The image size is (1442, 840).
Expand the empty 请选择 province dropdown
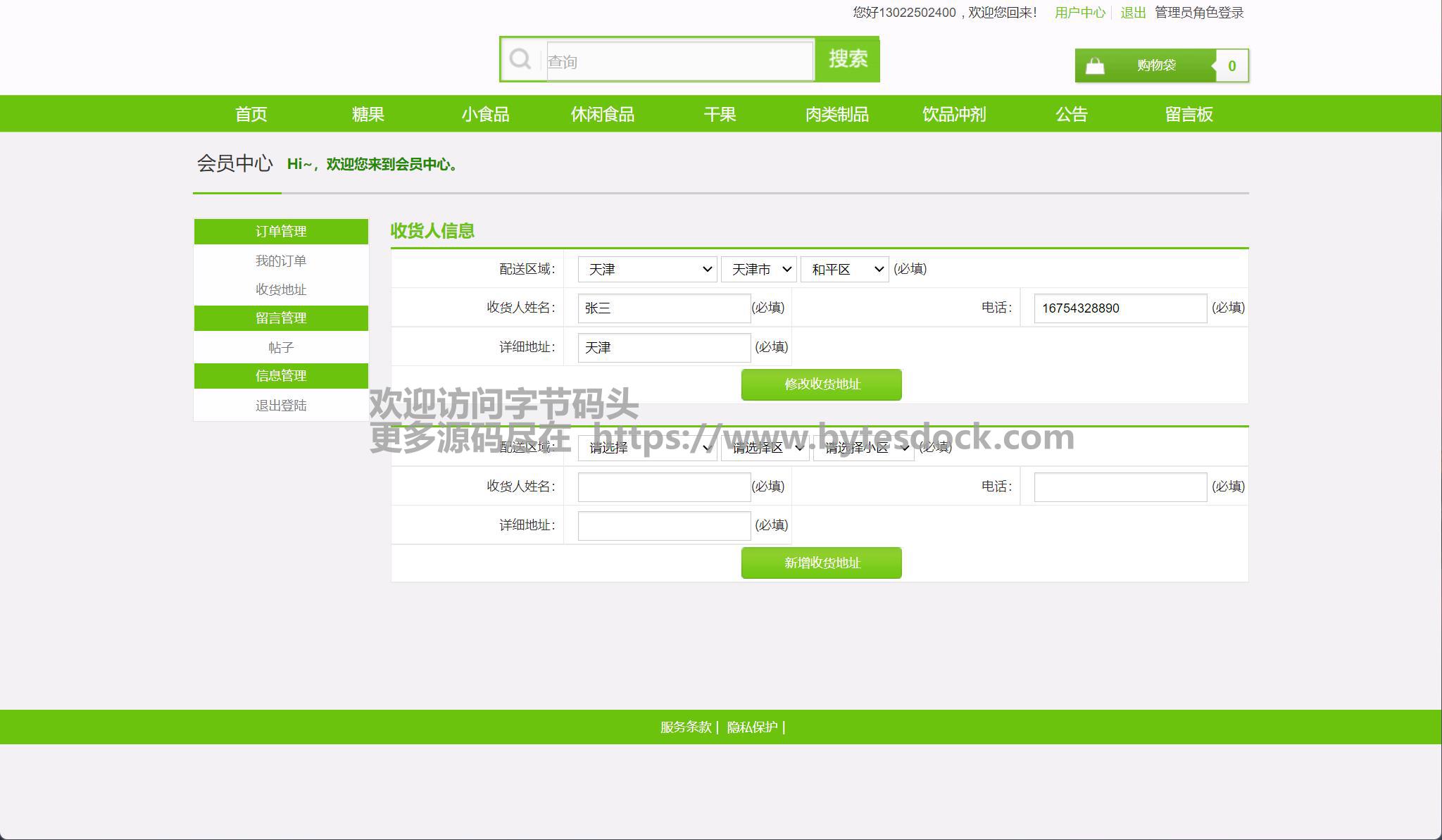click(x=647, y=448)
